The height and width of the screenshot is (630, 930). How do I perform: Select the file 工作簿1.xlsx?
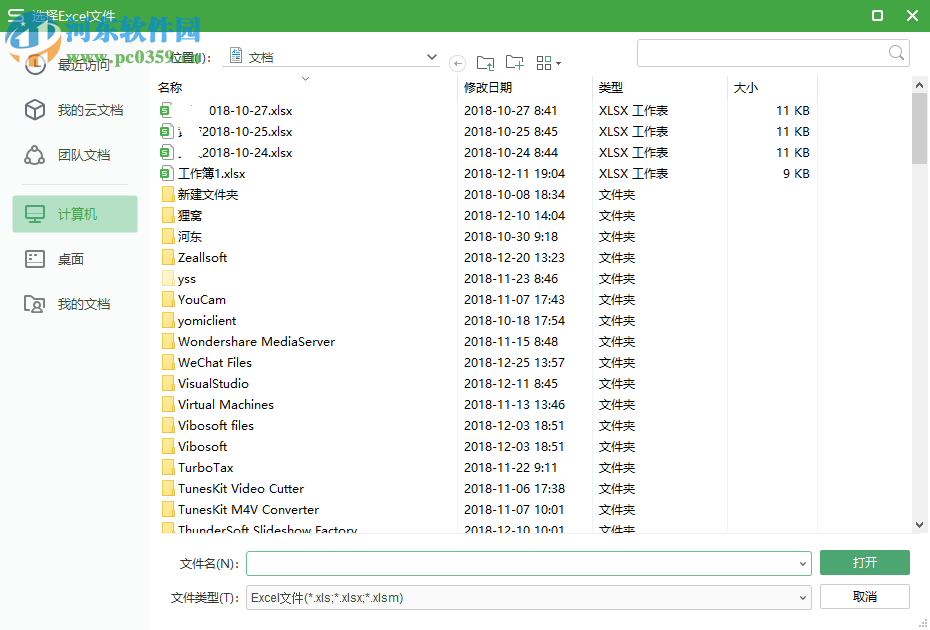click(208, 173)
